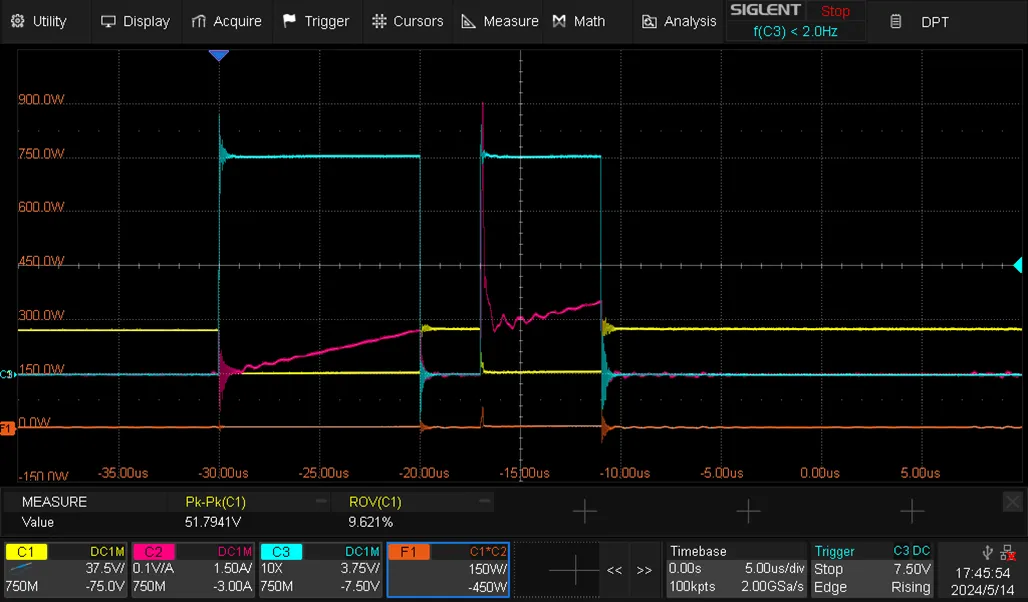Remove the Pk-Pk(C1) measurement

(x=321, y=501)
